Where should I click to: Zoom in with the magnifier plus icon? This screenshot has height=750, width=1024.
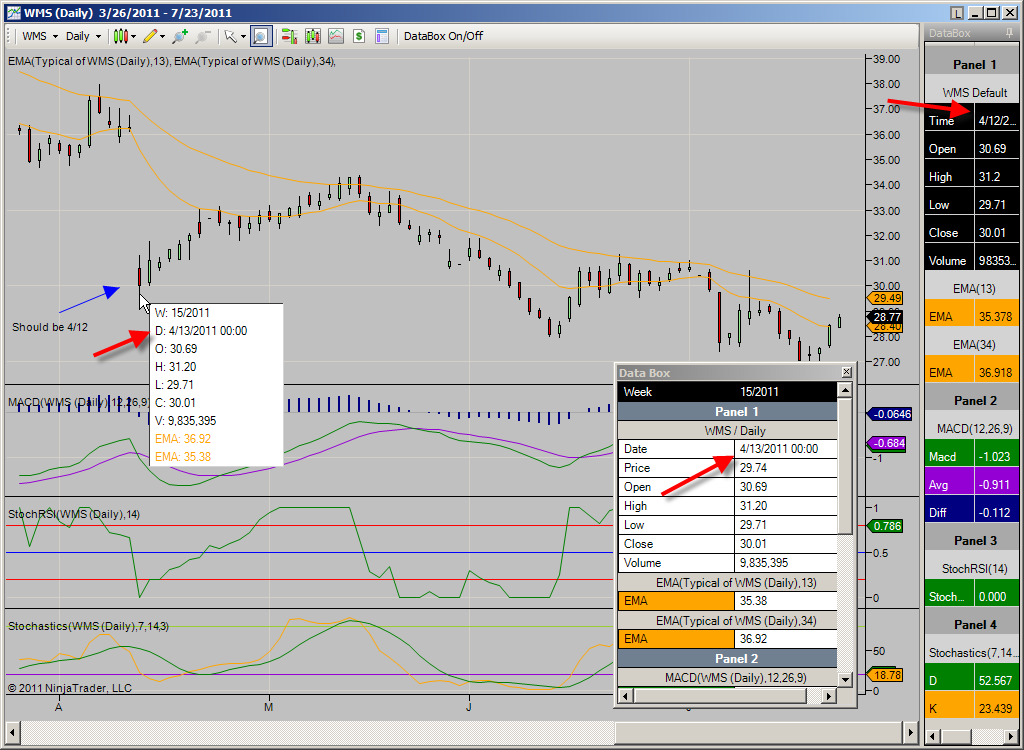coord(180,36)
